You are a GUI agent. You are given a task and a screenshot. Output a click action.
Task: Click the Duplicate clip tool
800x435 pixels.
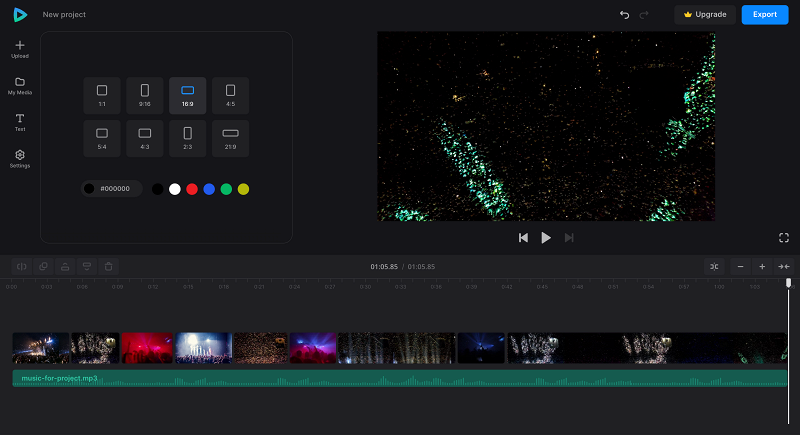(43, 267)
